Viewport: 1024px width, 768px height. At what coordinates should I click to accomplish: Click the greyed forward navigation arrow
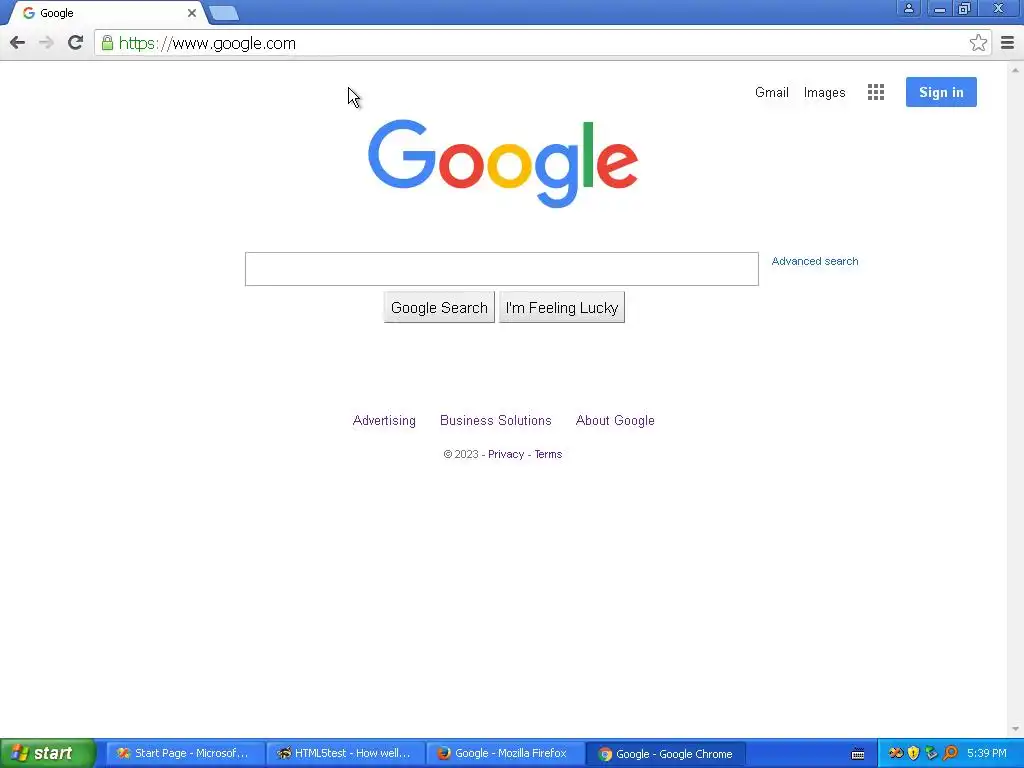pyautogui.click(x=46, y=43)
